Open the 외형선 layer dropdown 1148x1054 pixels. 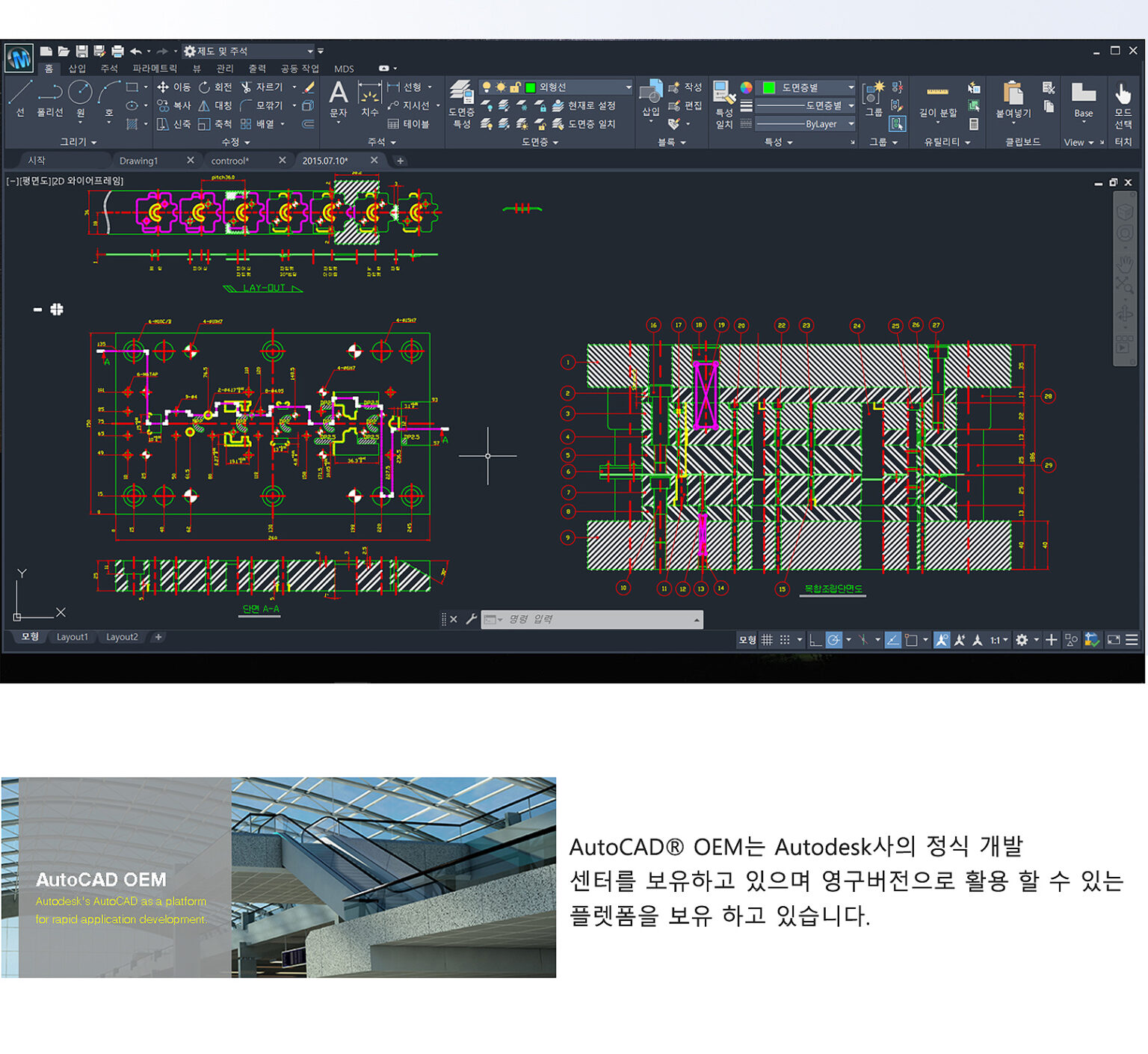[x=628, y=87]
